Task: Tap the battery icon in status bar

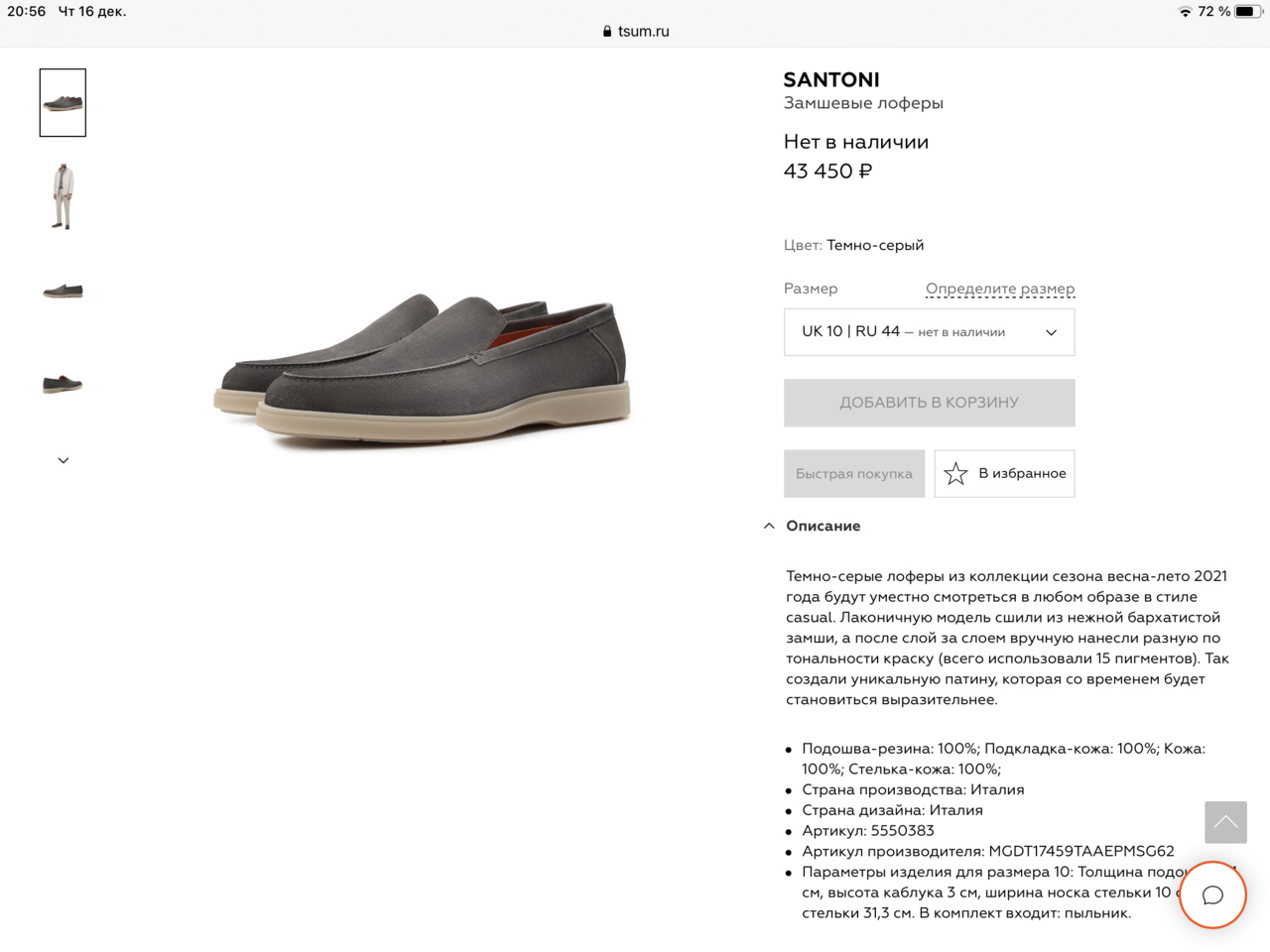Action: pos(1247,12)
